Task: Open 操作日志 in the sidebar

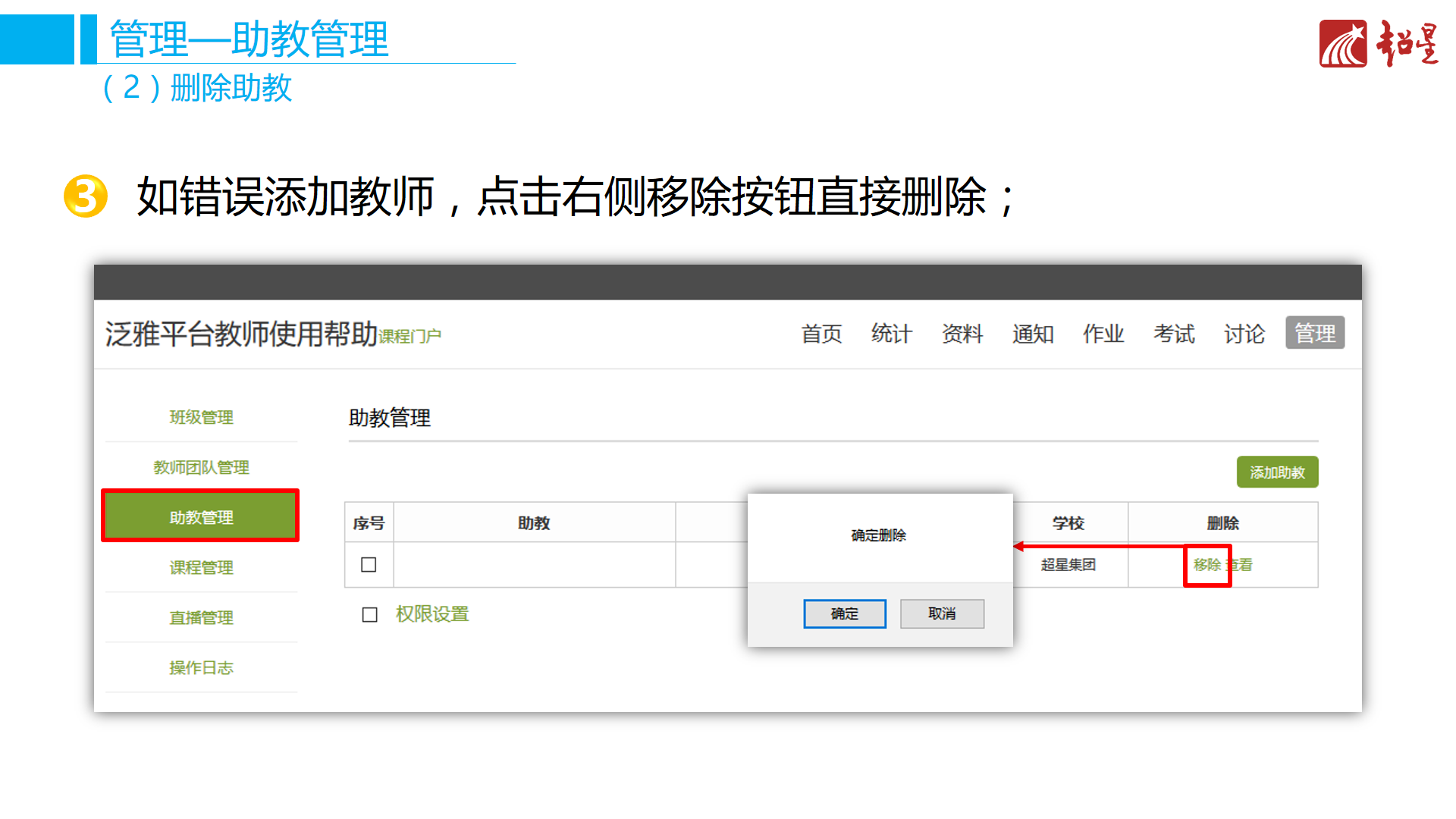Action: click(201, 667)
